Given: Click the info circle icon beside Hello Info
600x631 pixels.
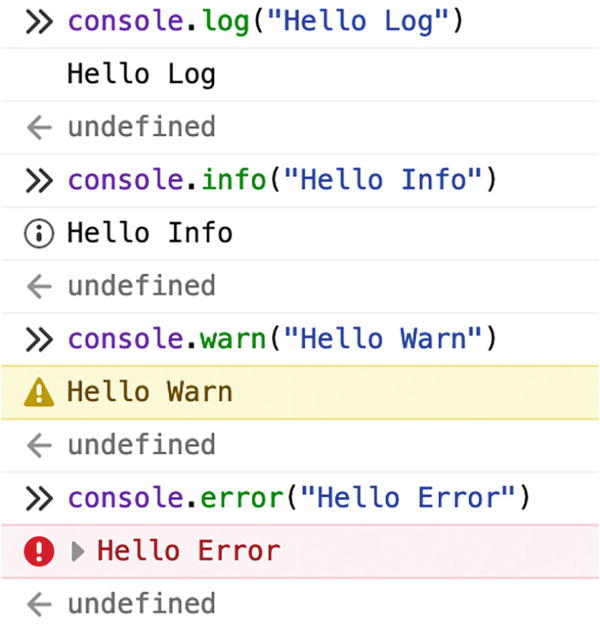Looking at the screenshot, I should [x=37, y=234].
